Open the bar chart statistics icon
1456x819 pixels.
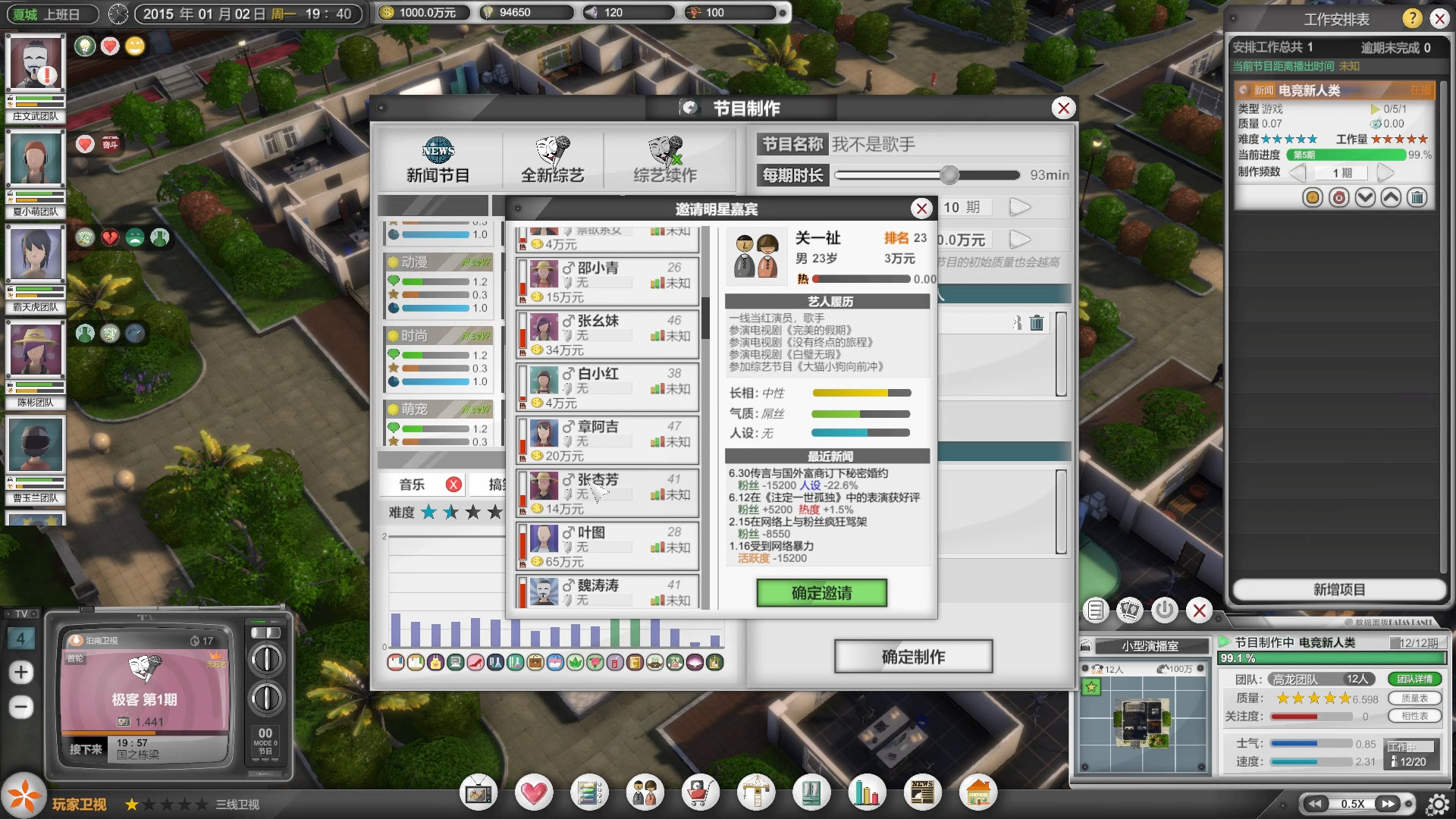pos(867,792)
